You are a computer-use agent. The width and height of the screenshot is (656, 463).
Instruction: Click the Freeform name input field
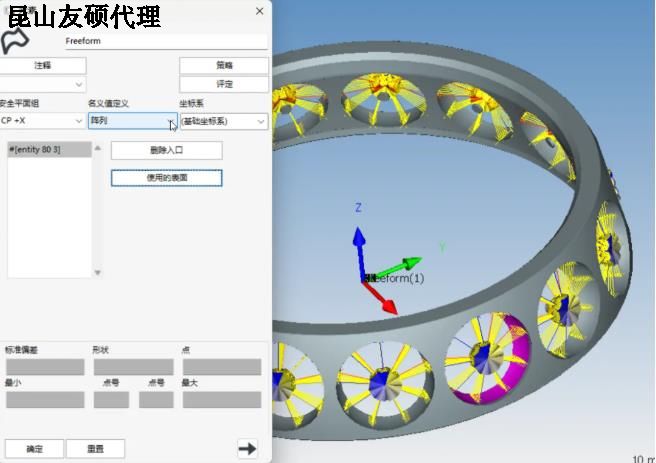(165, 42)
